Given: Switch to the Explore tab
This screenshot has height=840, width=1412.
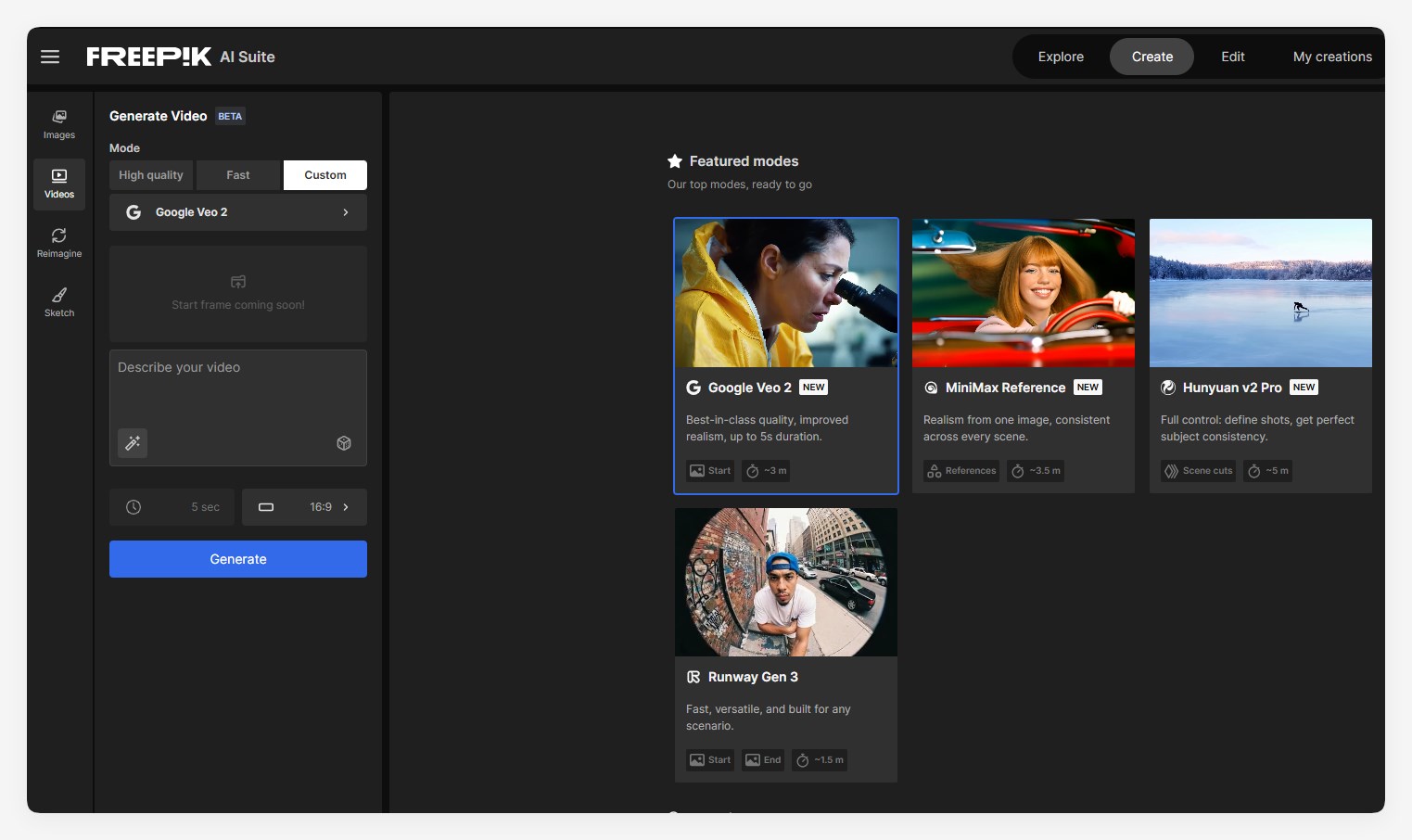Looking at the screenshot, I should [x=1060, y=57].
